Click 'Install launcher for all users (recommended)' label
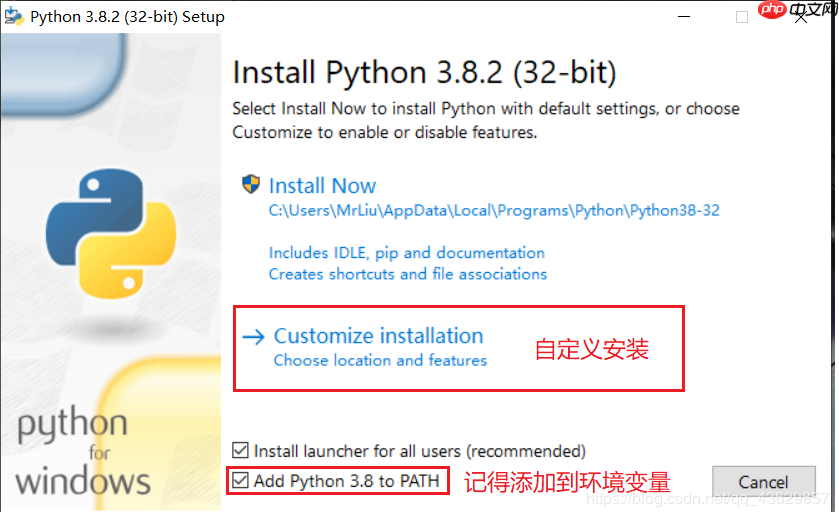This screenshot has height=517, width=839. point(420,451)
